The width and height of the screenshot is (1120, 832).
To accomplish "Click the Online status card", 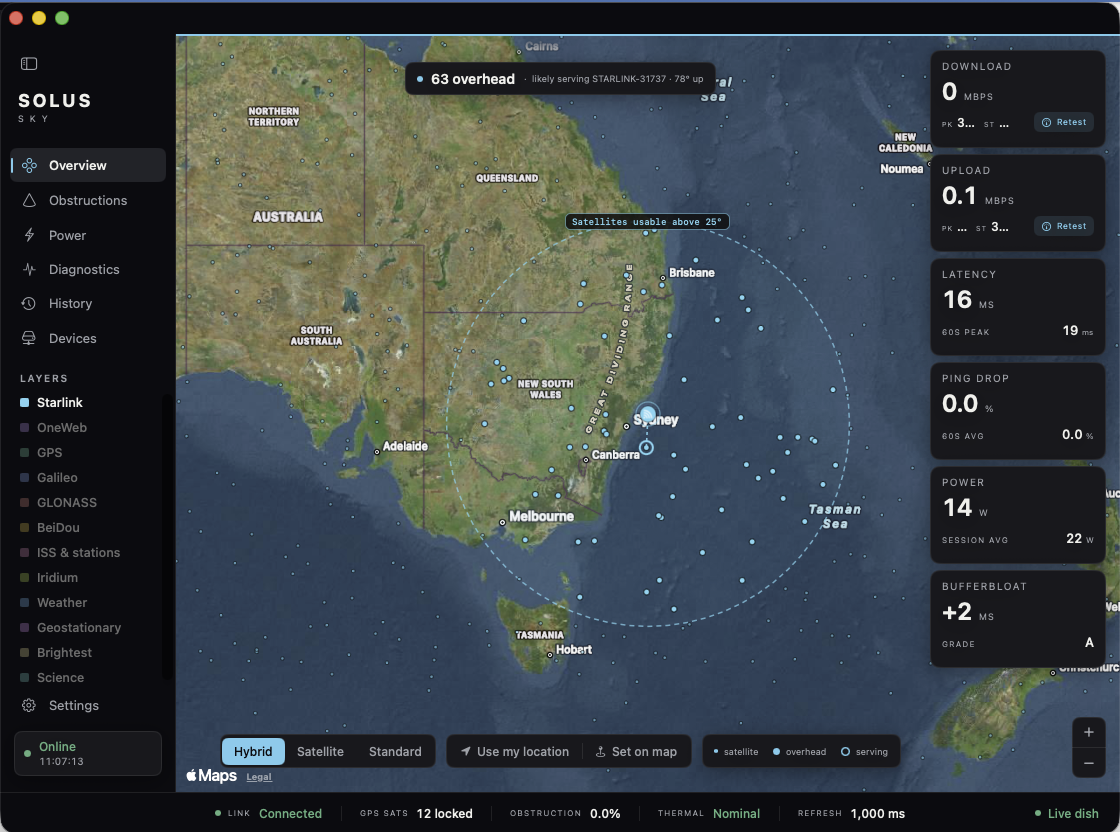I will [88, 753].
